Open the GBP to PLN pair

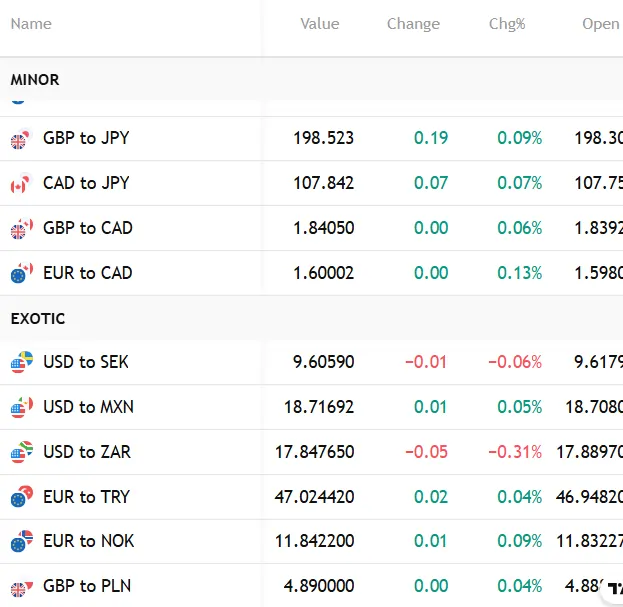pyautogui.click(x=87, y=586)
